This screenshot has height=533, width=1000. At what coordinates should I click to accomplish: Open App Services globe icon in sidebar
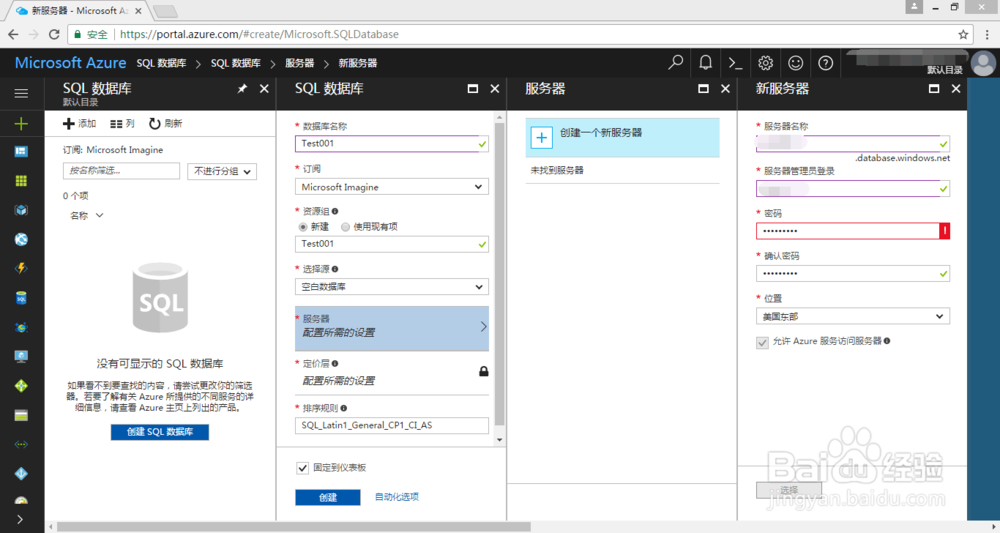coord(21,239)
